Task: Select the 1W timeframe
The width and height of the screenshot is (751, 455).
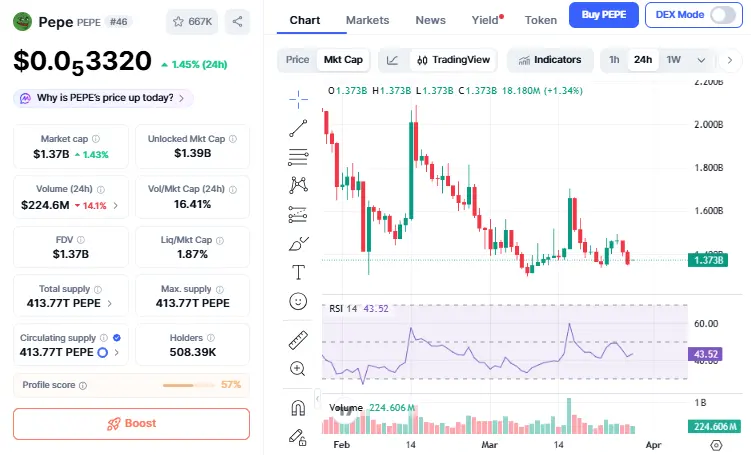Action: tap(674, 60)
